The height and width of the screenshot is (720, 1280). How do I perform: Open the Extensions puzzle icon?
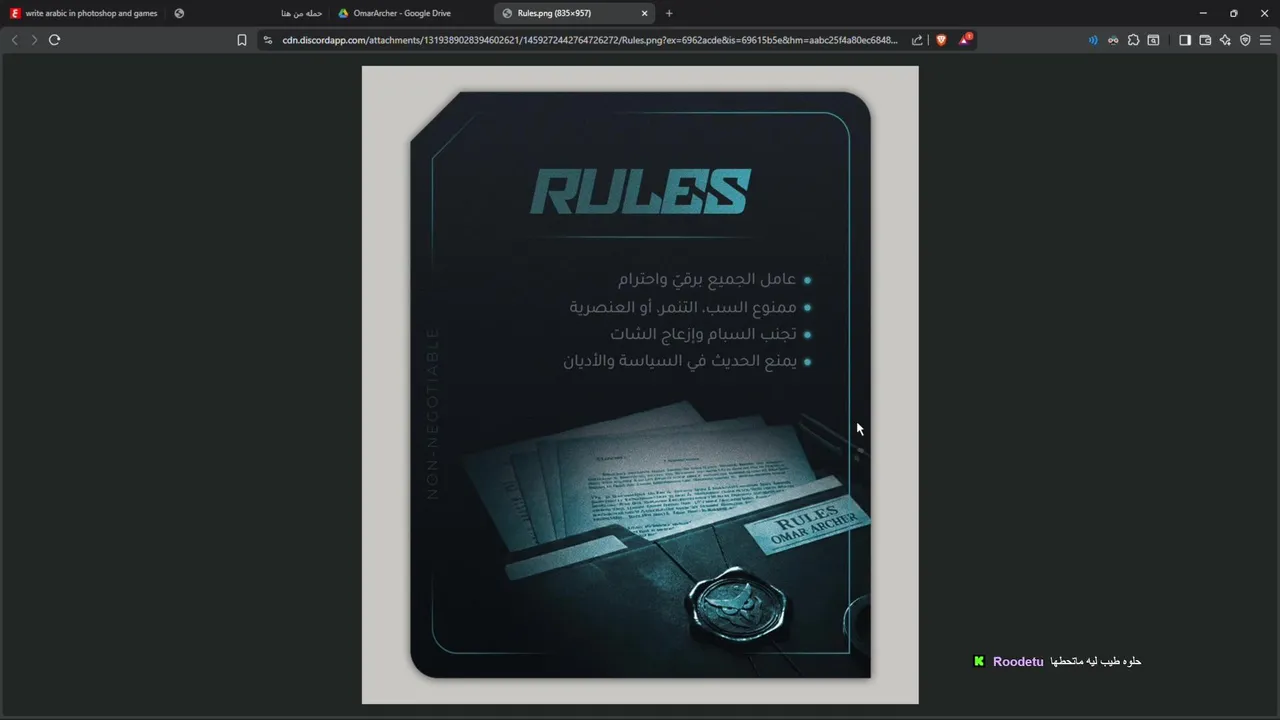click(x=1133, y=40)
